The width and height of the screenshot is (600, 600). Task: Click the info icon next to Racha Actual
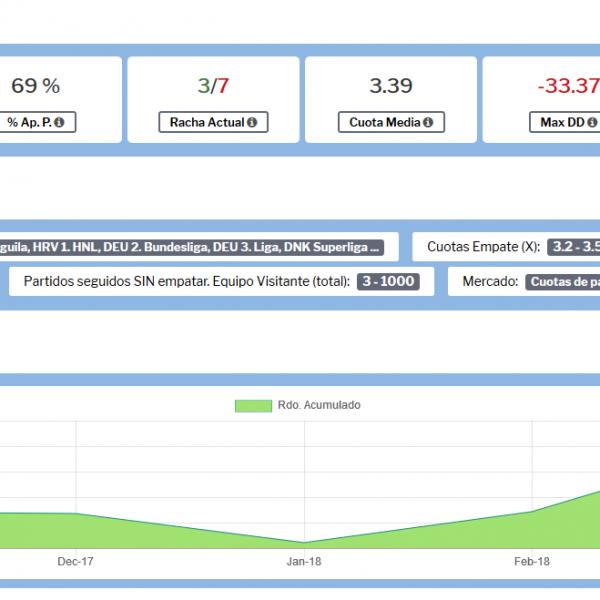[251, 123]
